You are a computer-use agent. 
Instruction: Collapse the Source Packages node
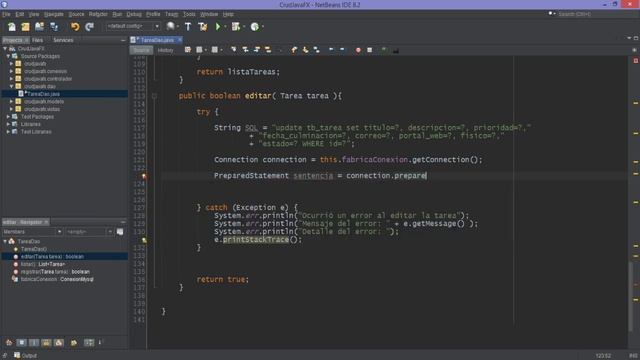[x=8, y=56]
